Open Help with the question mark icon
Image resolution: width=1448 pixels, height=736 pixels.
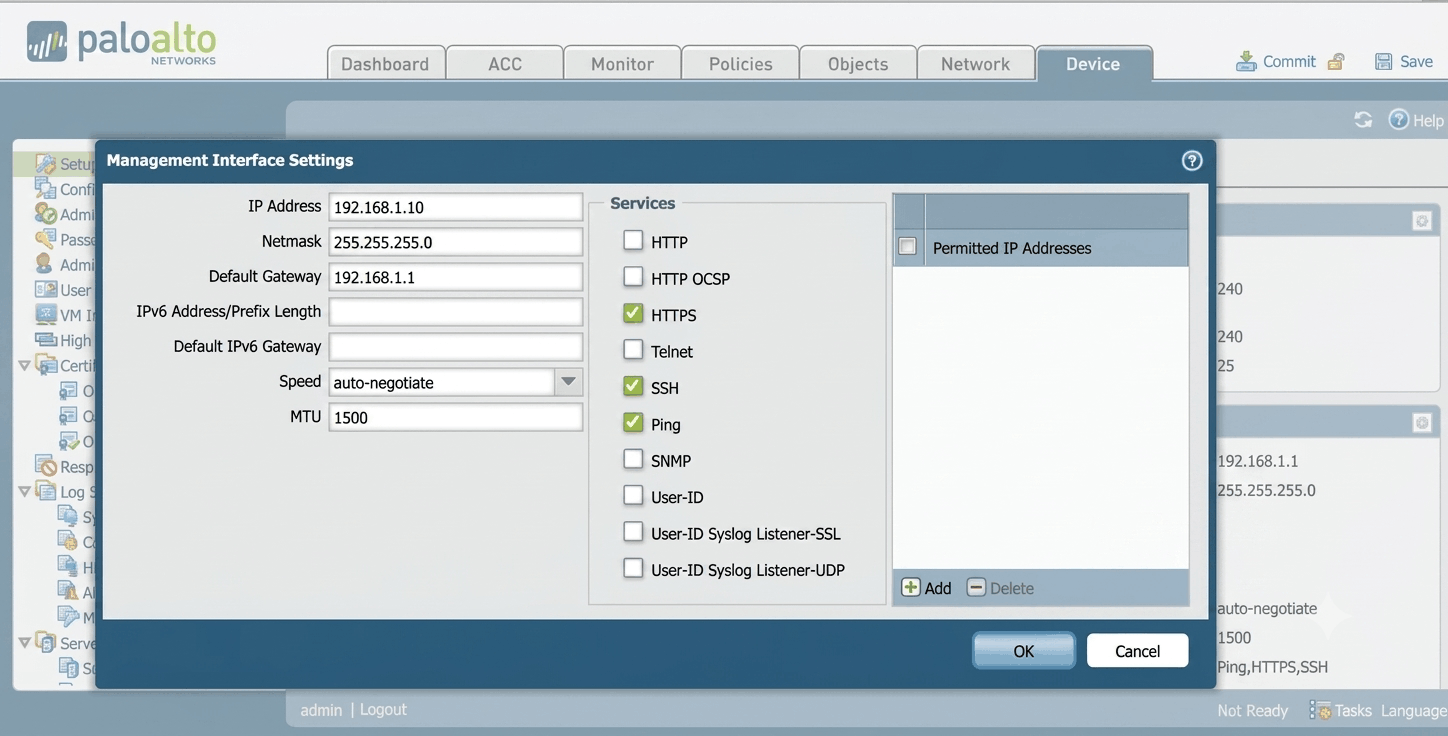(1399, 119)
